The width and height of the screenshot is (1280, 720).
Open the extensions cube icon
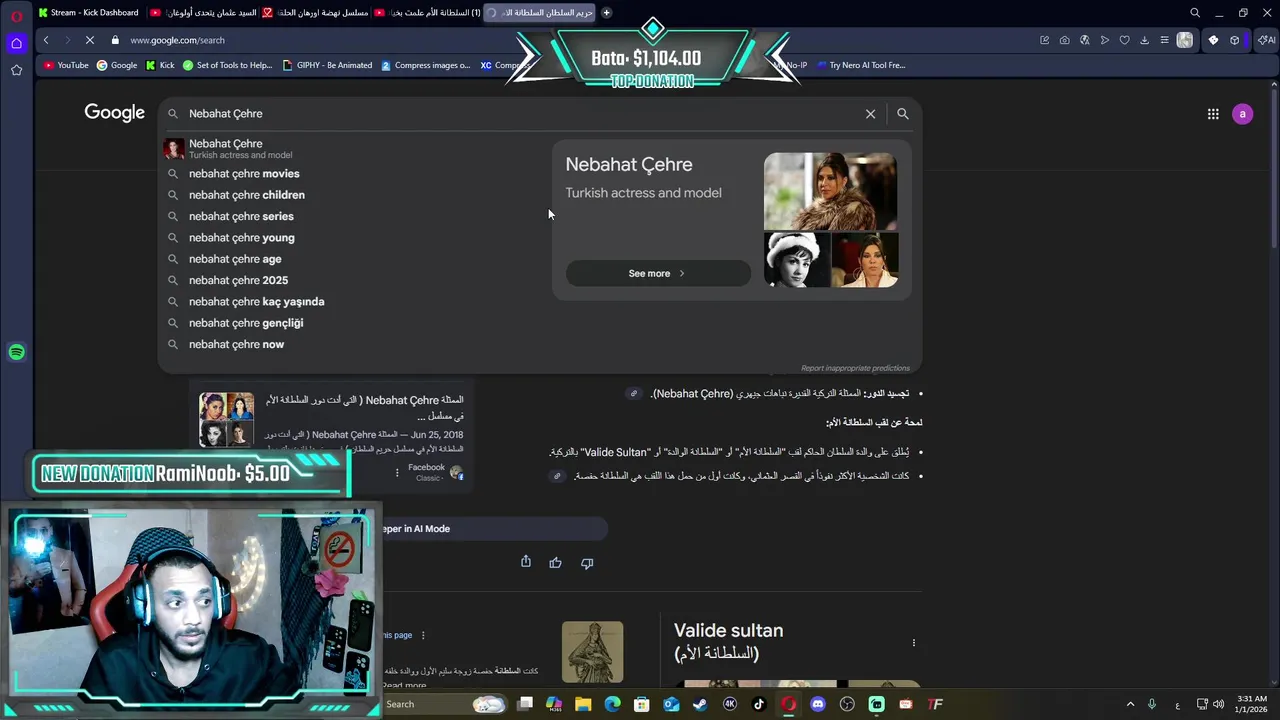[1235, 40]
